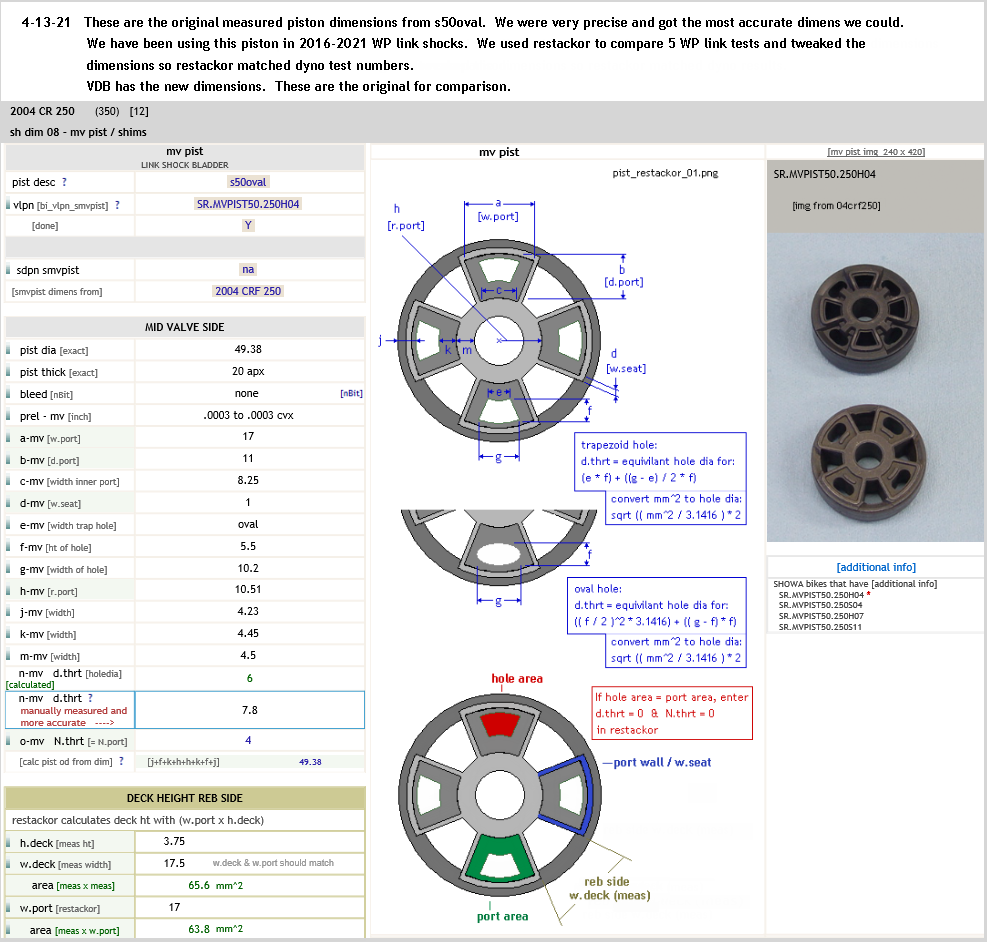Open the [additional info] link
Image resolution: width=987 pixels, height=942 pixels.
tap(876, 567)
